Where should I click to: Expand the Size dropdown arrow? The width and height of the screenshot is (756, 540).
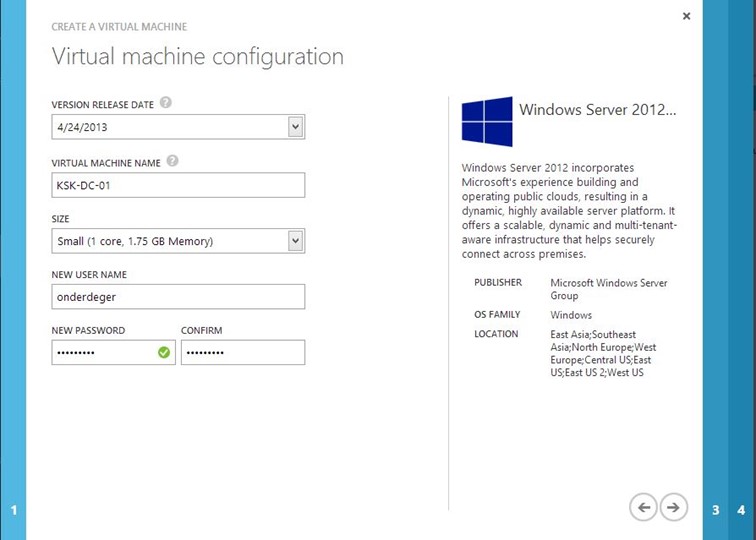click(x=296, y=241)
